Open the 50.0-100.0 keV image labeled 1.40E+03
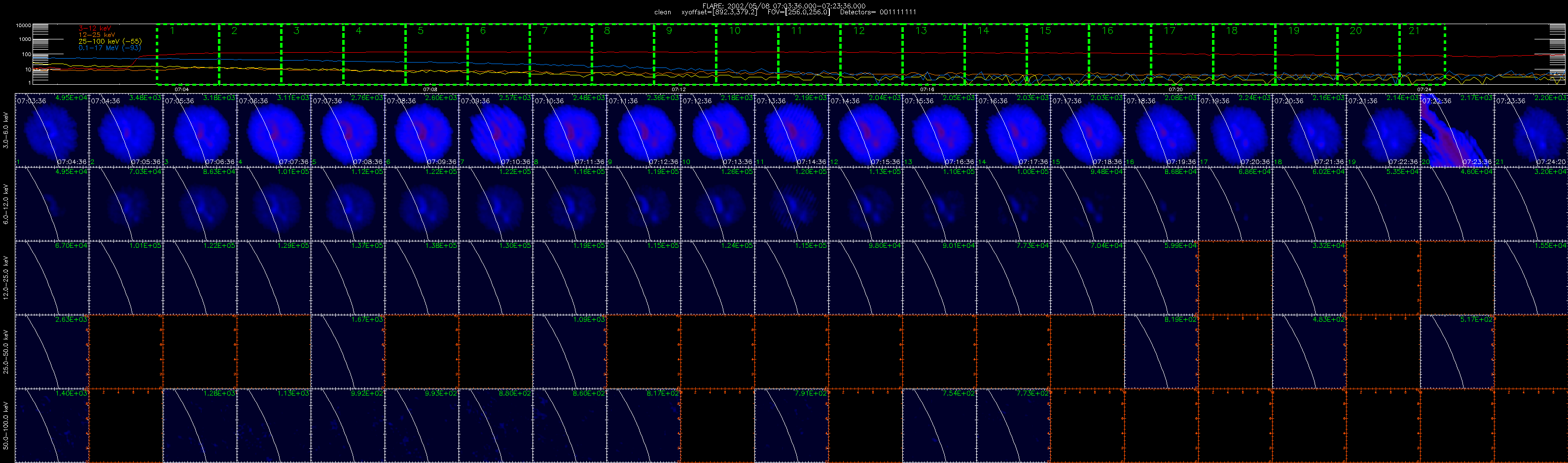The height and width of the screenshot is (463, 1568). pyautogui.click(x=52, y=425)
